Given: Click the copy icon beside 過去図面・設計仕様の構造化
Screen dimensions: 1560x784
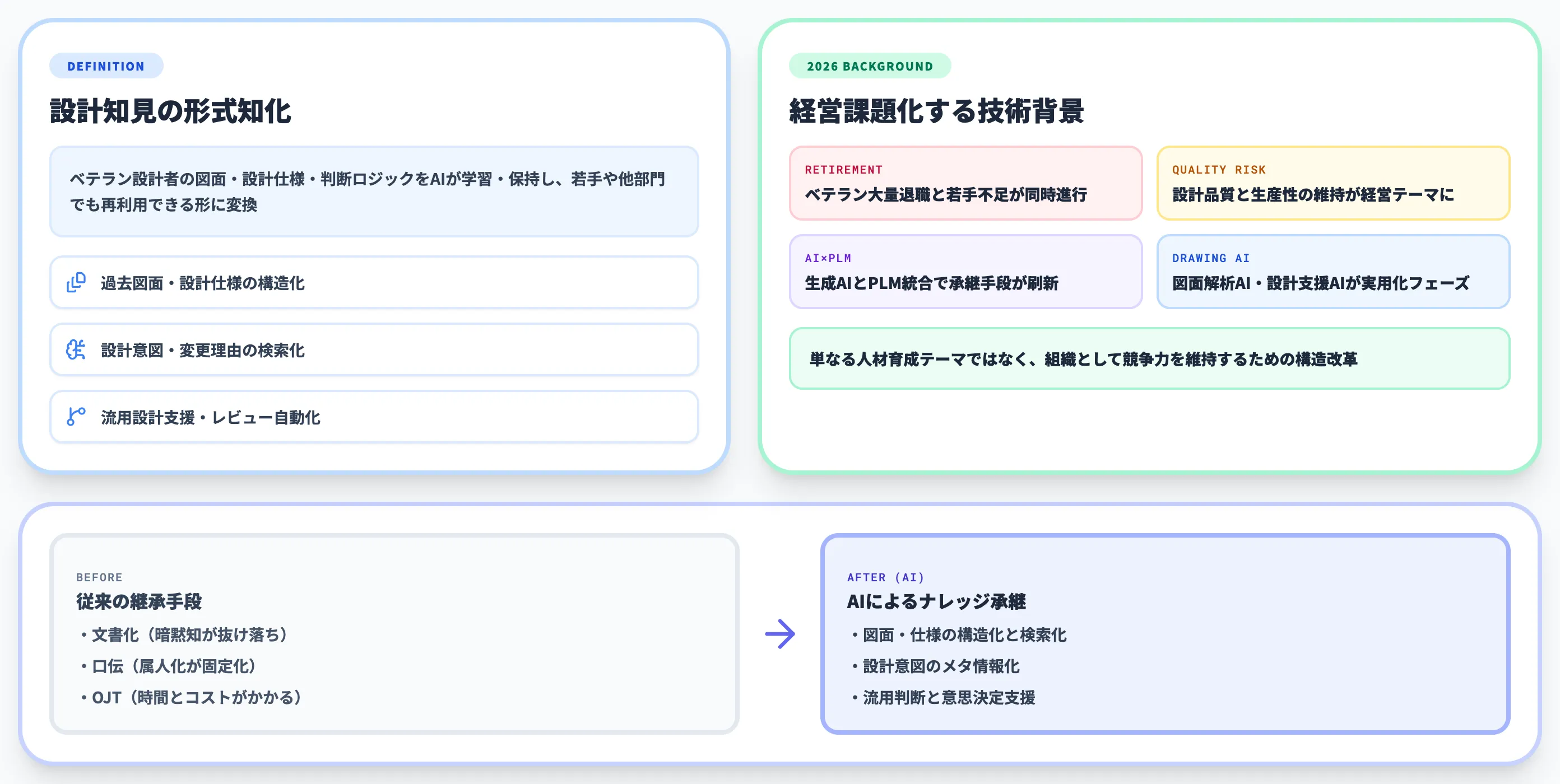Looking at the screenshot, I should [x=76, y=283].
